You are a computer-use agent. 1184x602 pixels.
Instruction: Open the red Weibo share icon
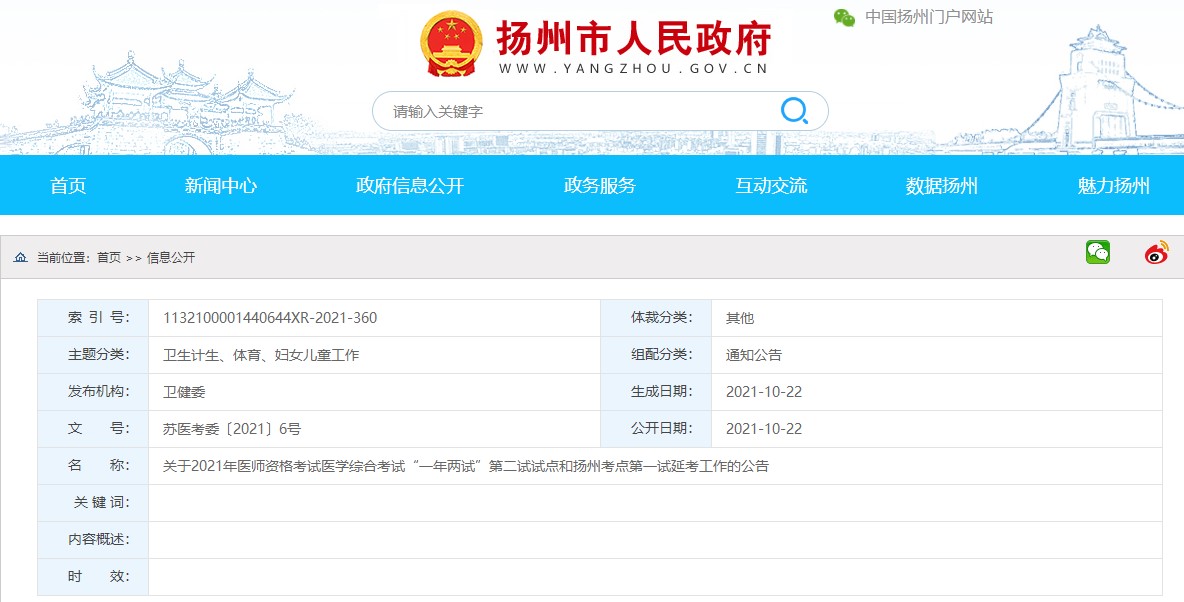point(1157,253)
